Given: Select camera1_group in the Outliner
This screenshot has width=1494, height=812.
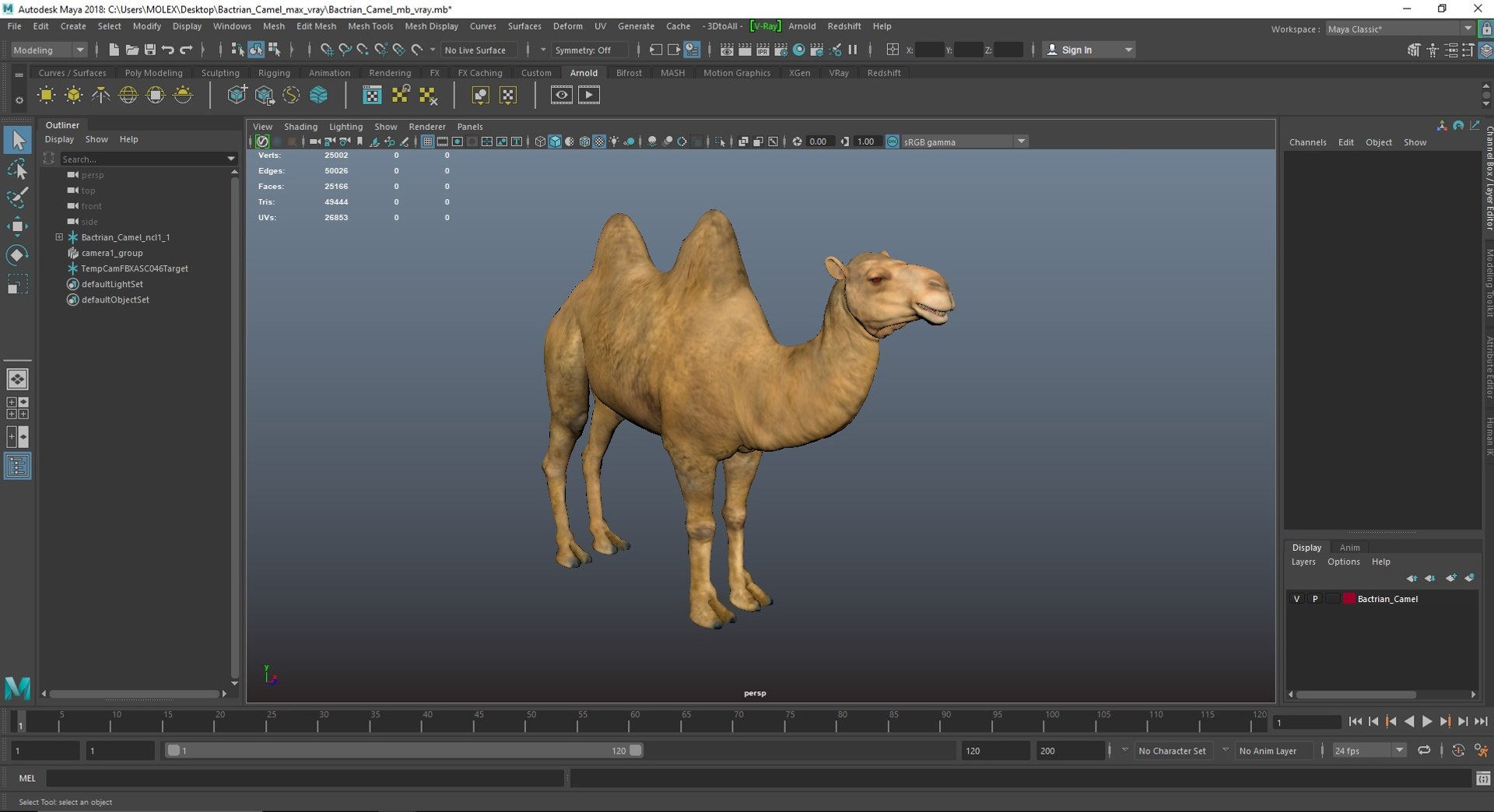Looking at the screenshot, I should point(112,253).
